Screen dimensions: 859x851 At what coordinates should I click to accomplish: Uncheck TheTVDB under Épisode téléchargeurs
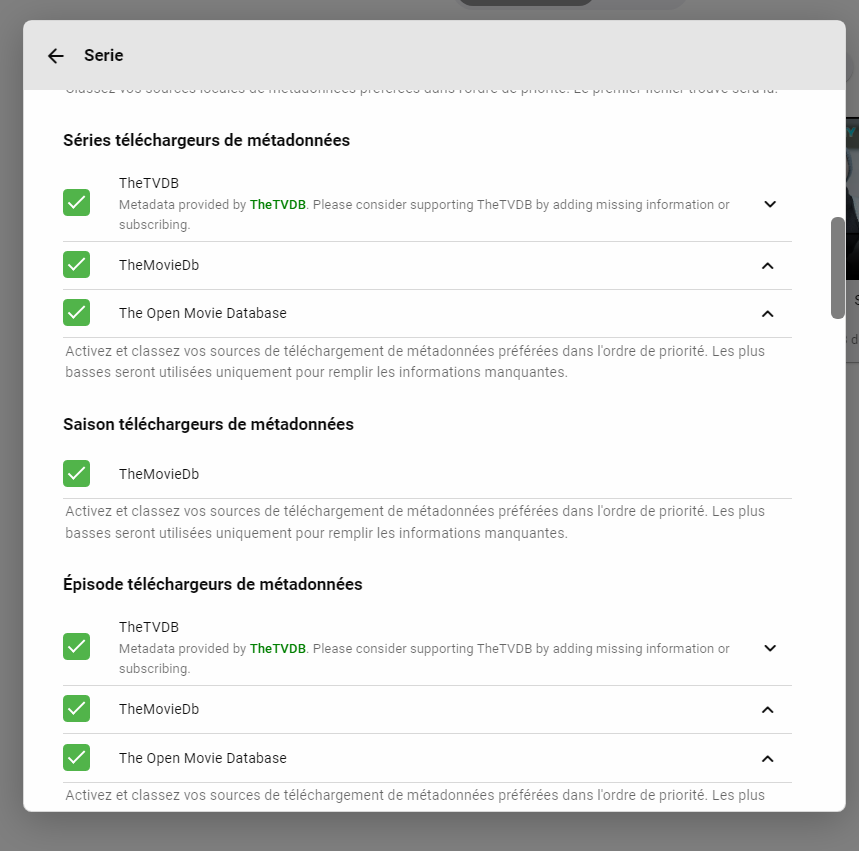pyautogui.click(x=77, y=647)
